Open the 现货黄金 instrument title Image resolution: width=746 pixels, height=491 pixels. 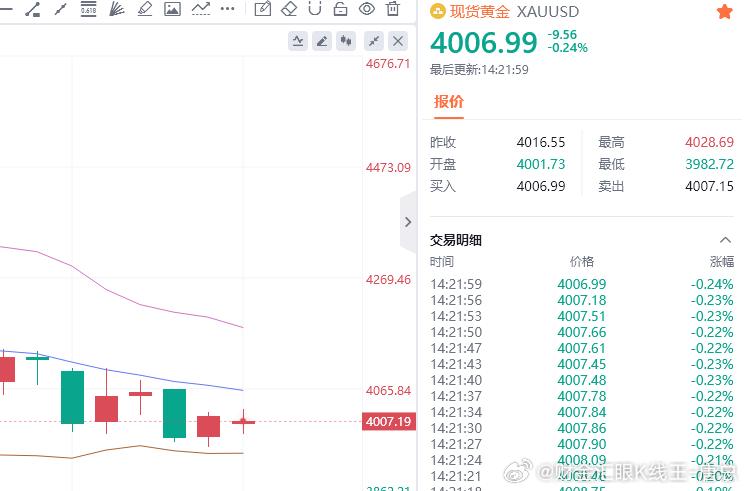(x=479, y=11)
